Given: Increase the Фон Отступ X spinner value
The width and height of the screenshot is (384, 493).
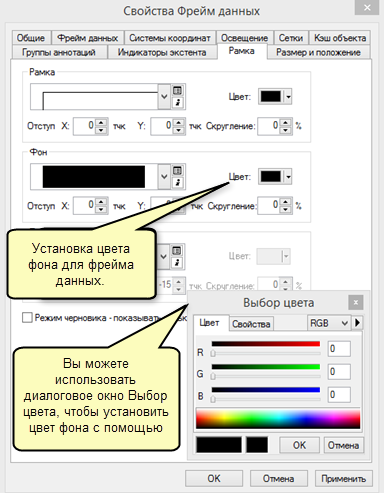Looking at the screenshot, I should pos(101,202).
